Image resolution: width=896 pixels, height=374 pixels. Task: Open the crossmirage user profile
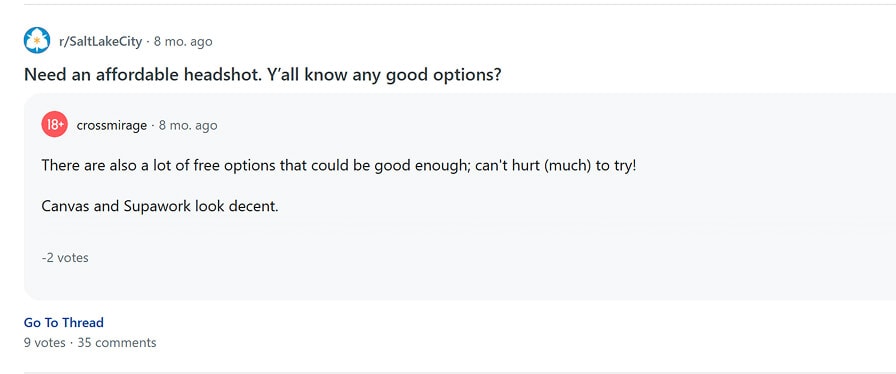[111, 125]
